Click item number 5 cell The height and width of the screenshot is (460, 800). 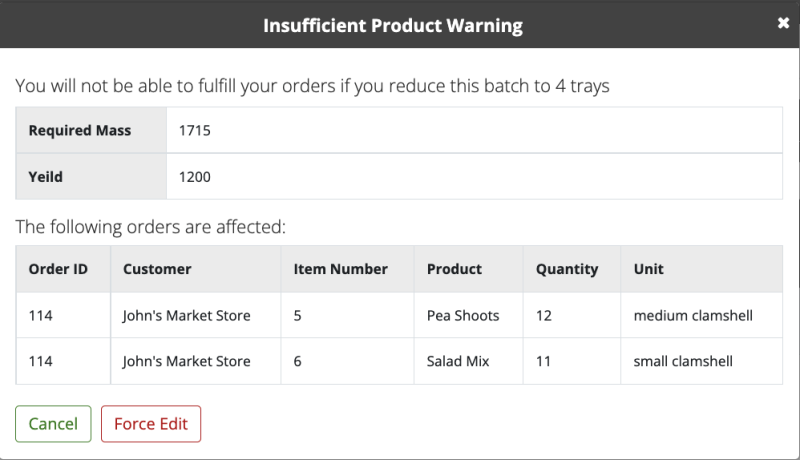tap(298, 316)
